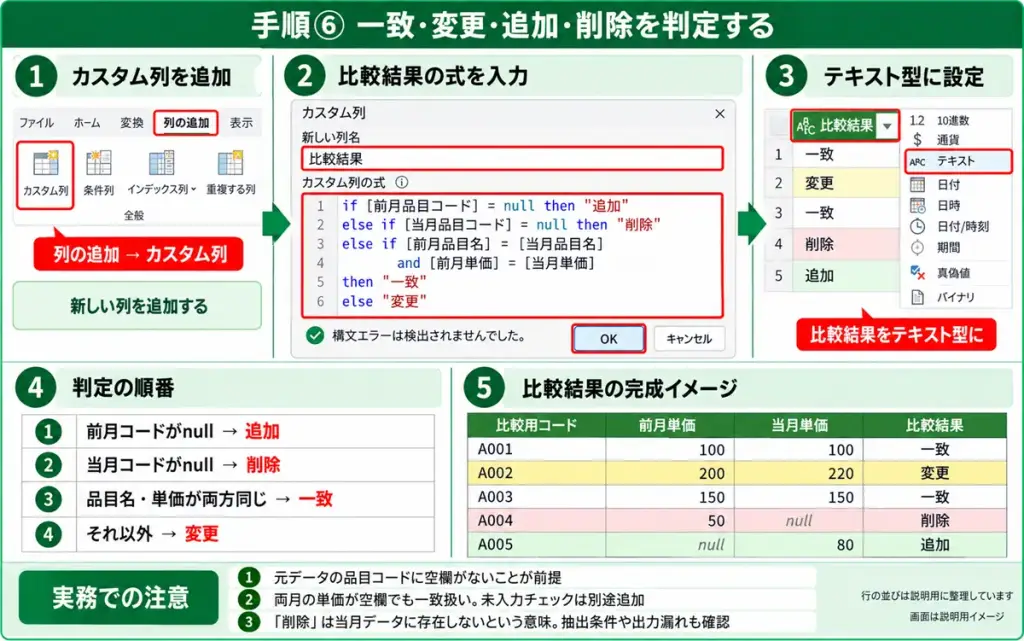Click the 前月コードがnull → 追加 row
This screenshot has height=641, width=1024.
tap(228, 431)
